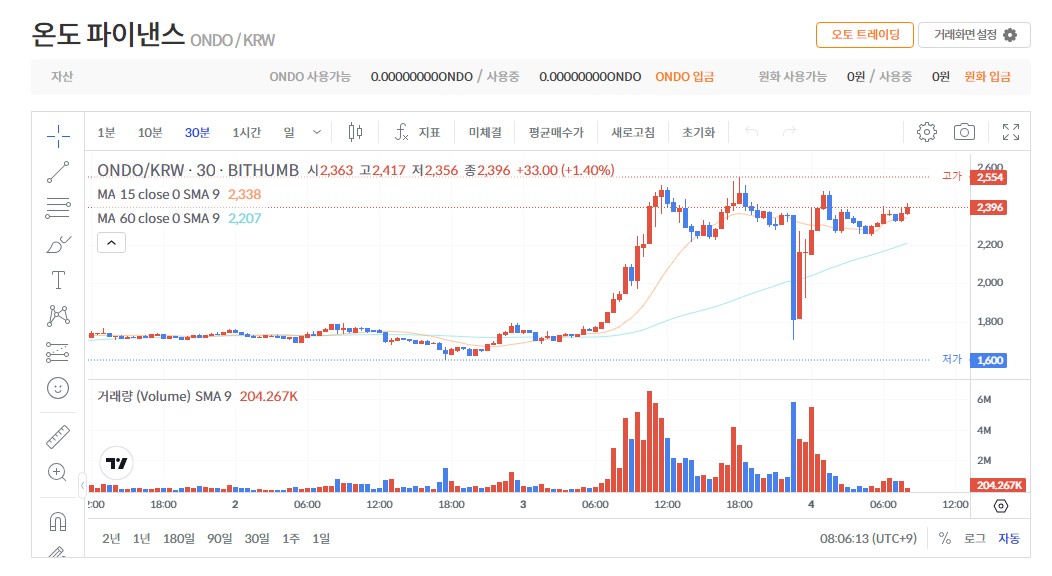
Task: Open 거래화면 설정 settings
Action: coord(974,35)
